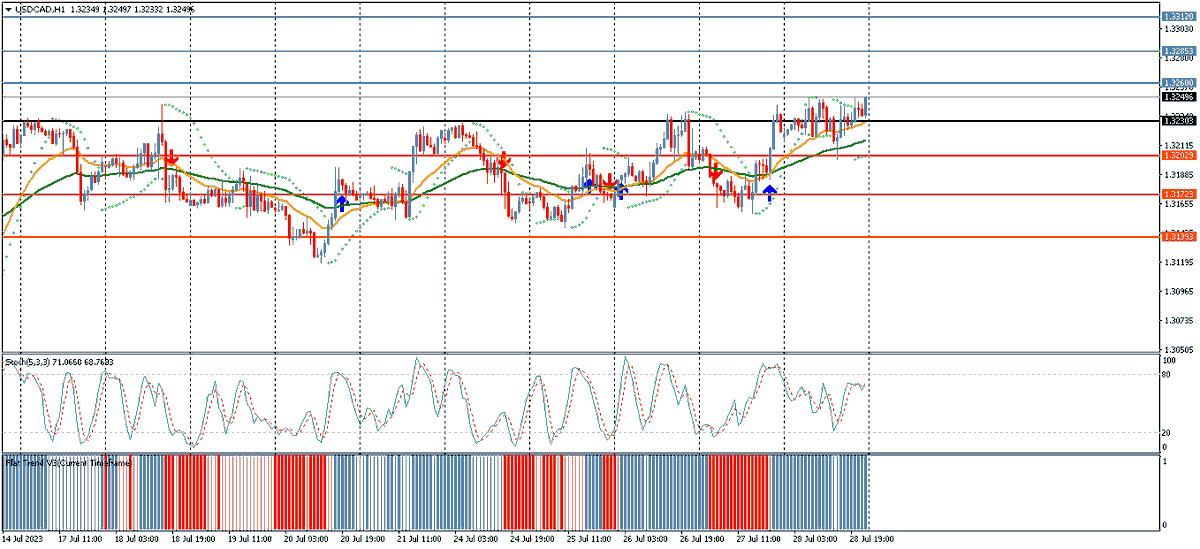Screen dimensions: 1200x549
Task: Select the red down arrow near 18 Jul 19:00
Action: 171,159
